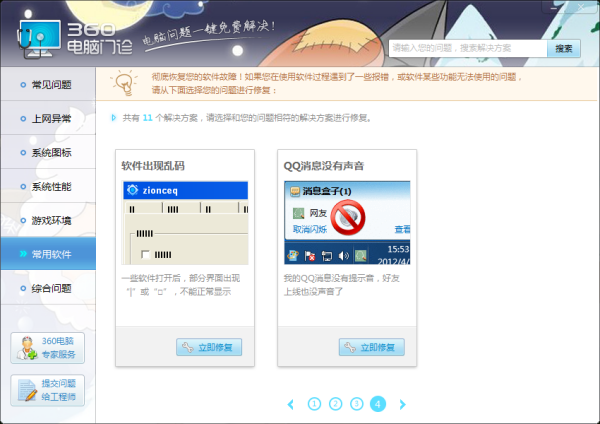Click the zionceq gear icon in thumbnail
This screenshot has width=600, height=424.
132,190
